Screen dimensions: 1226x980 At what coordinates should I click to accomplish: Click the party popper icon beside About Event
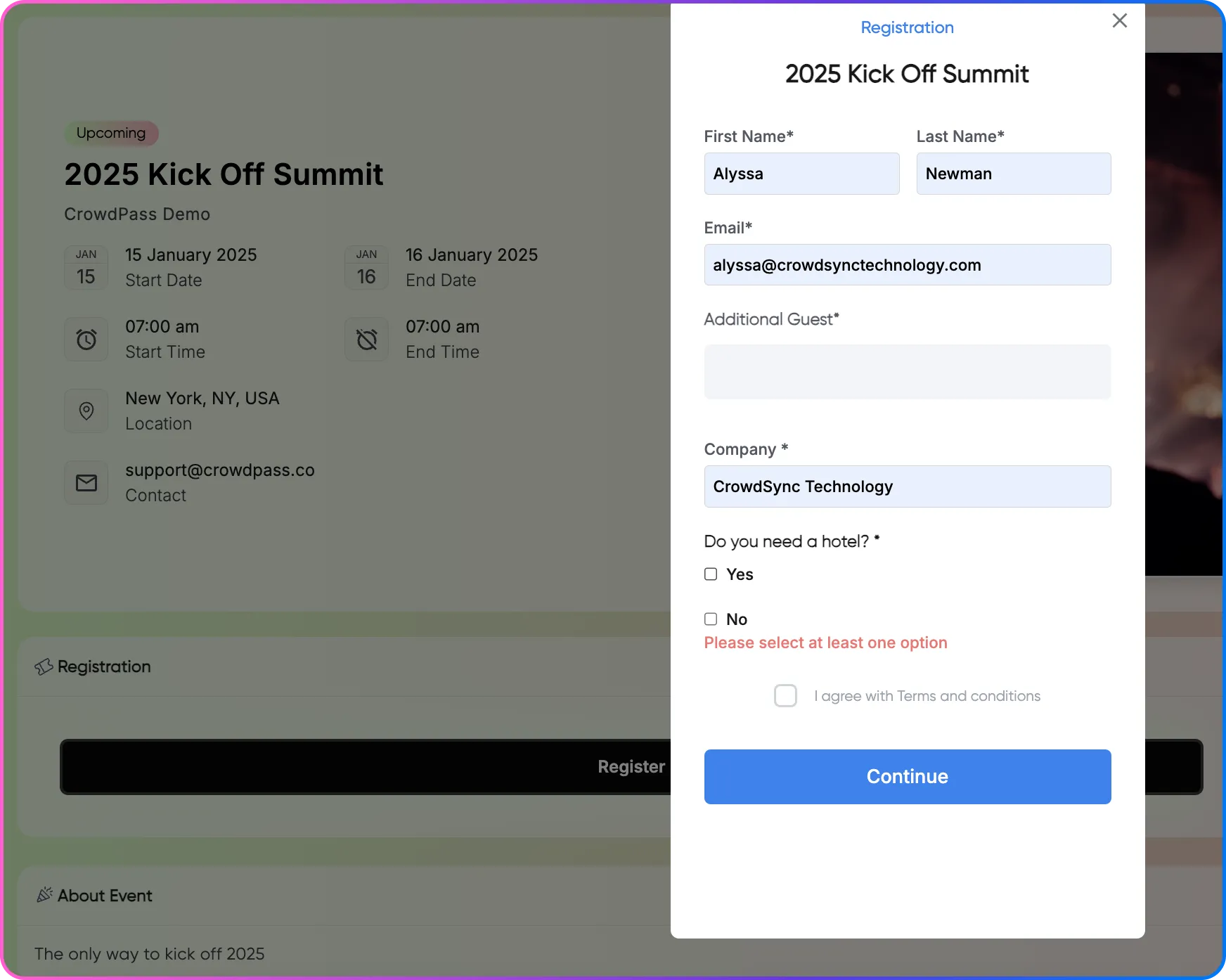pyautogui.click(x=44, y=894)
